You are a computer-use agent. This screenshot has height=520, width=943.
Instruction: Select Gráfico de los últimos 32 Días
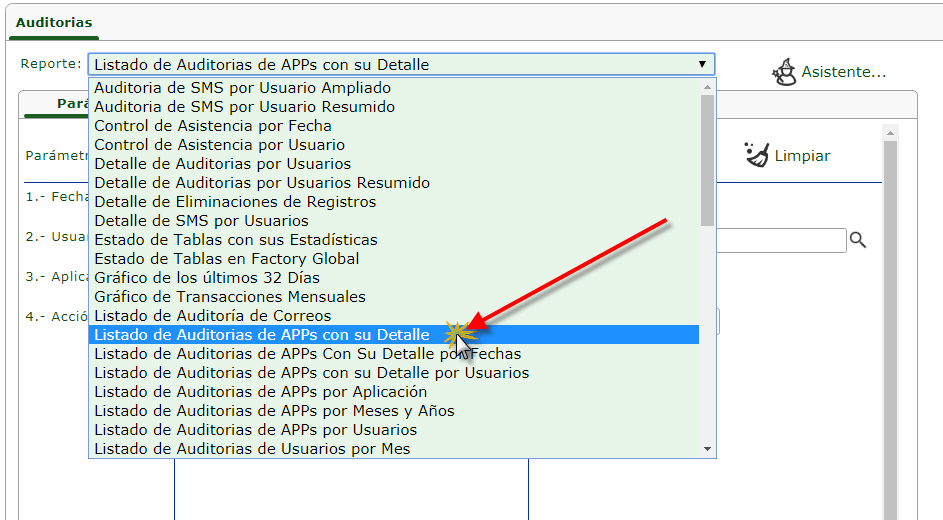tap(393, 278)
